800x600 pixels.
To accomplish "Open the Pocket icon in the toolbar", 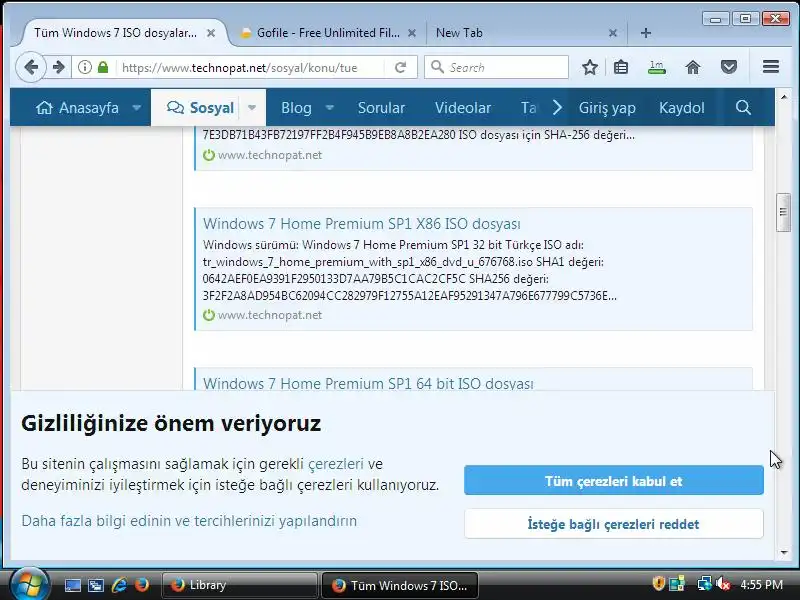I will (729, 67).
